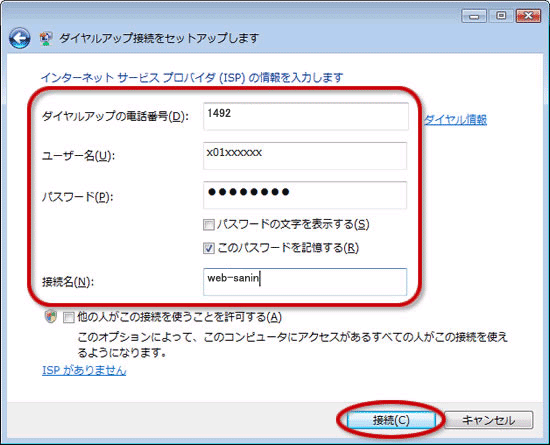Minimize the setup window
The width and height of the screenshot is (550, 445).
pos(474,16)
